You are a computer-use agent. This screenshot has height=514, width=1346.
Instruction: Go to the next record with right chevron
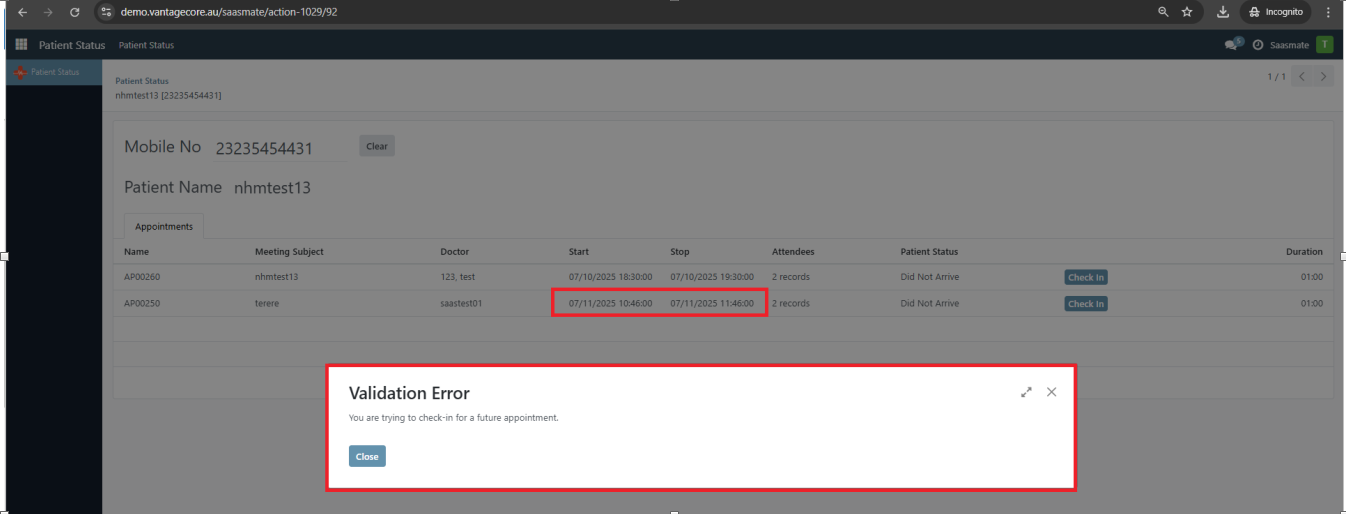1323,77
